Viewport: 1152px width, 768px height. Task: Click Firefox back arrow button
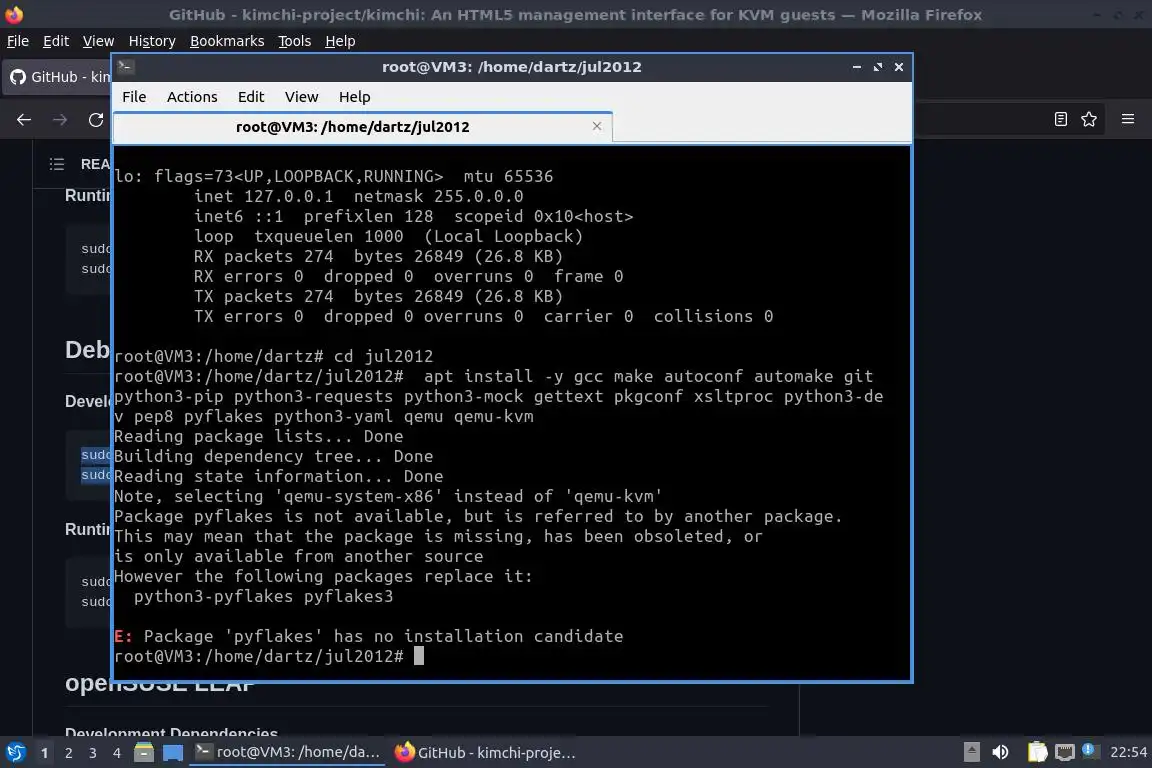coord(24,120)
